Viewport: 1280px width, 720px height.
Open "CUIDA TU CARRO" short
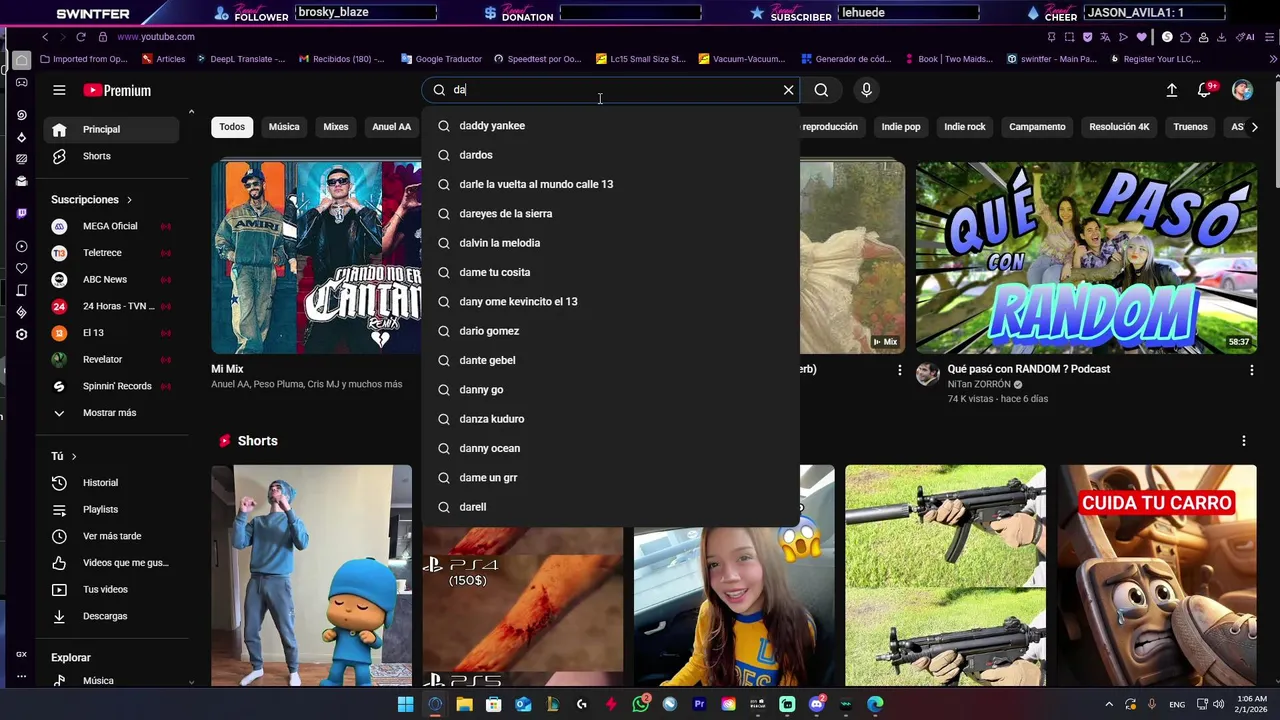coord(1157,575)
